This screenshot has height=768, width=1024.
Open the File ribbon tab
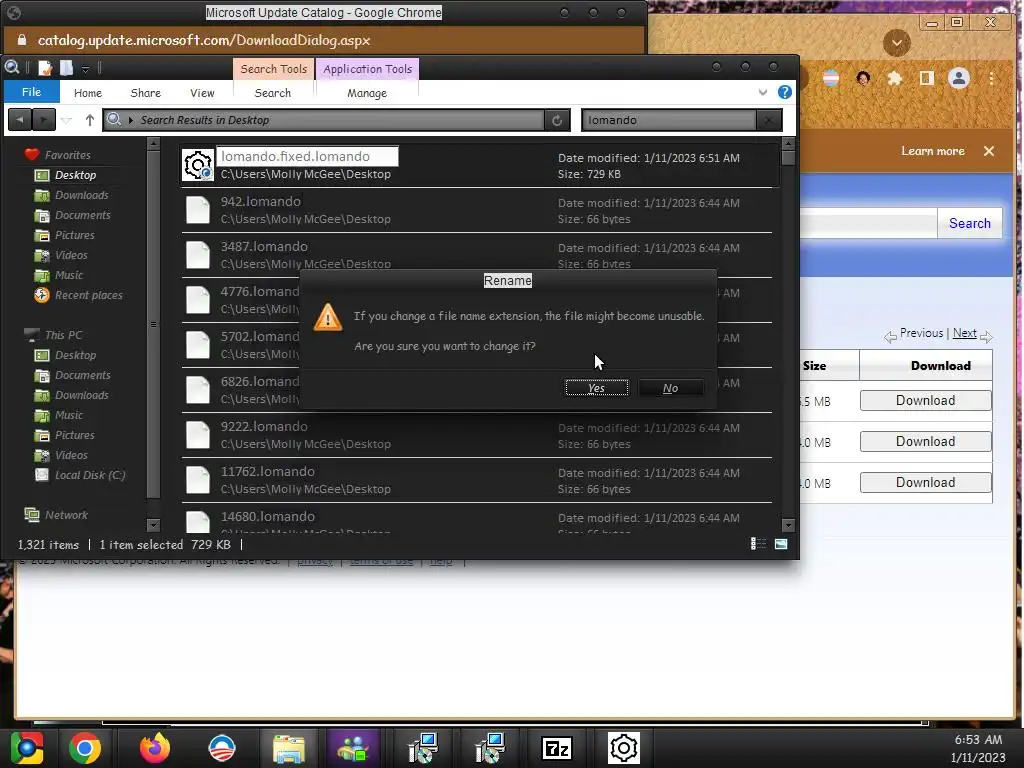pos(31,92)
